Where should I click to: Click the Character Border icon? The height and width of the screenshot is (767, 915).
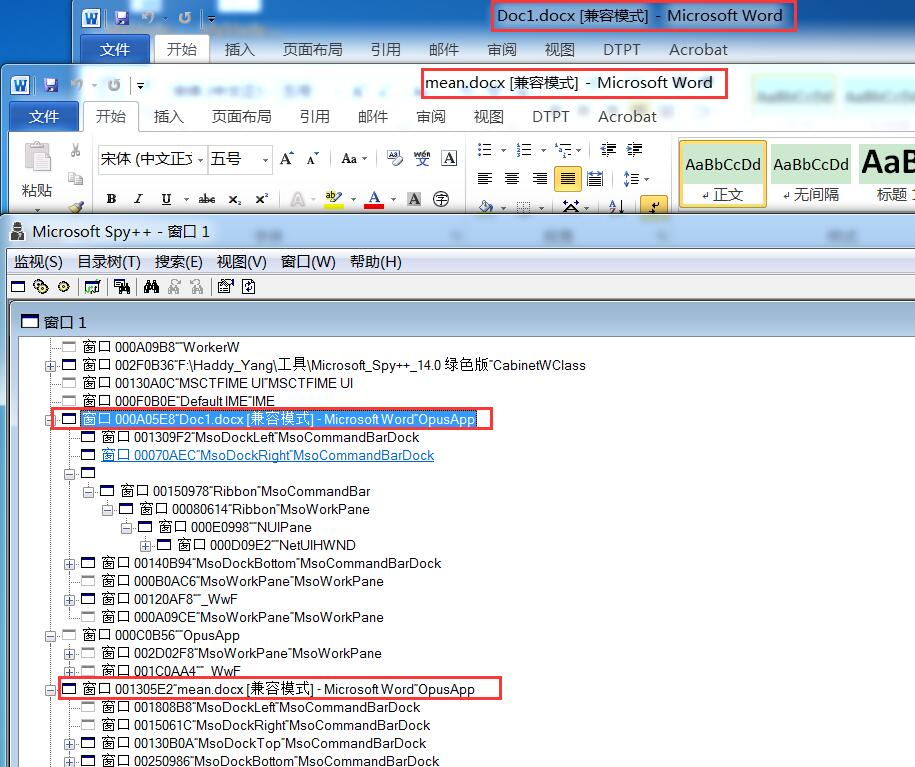[449, 158]
